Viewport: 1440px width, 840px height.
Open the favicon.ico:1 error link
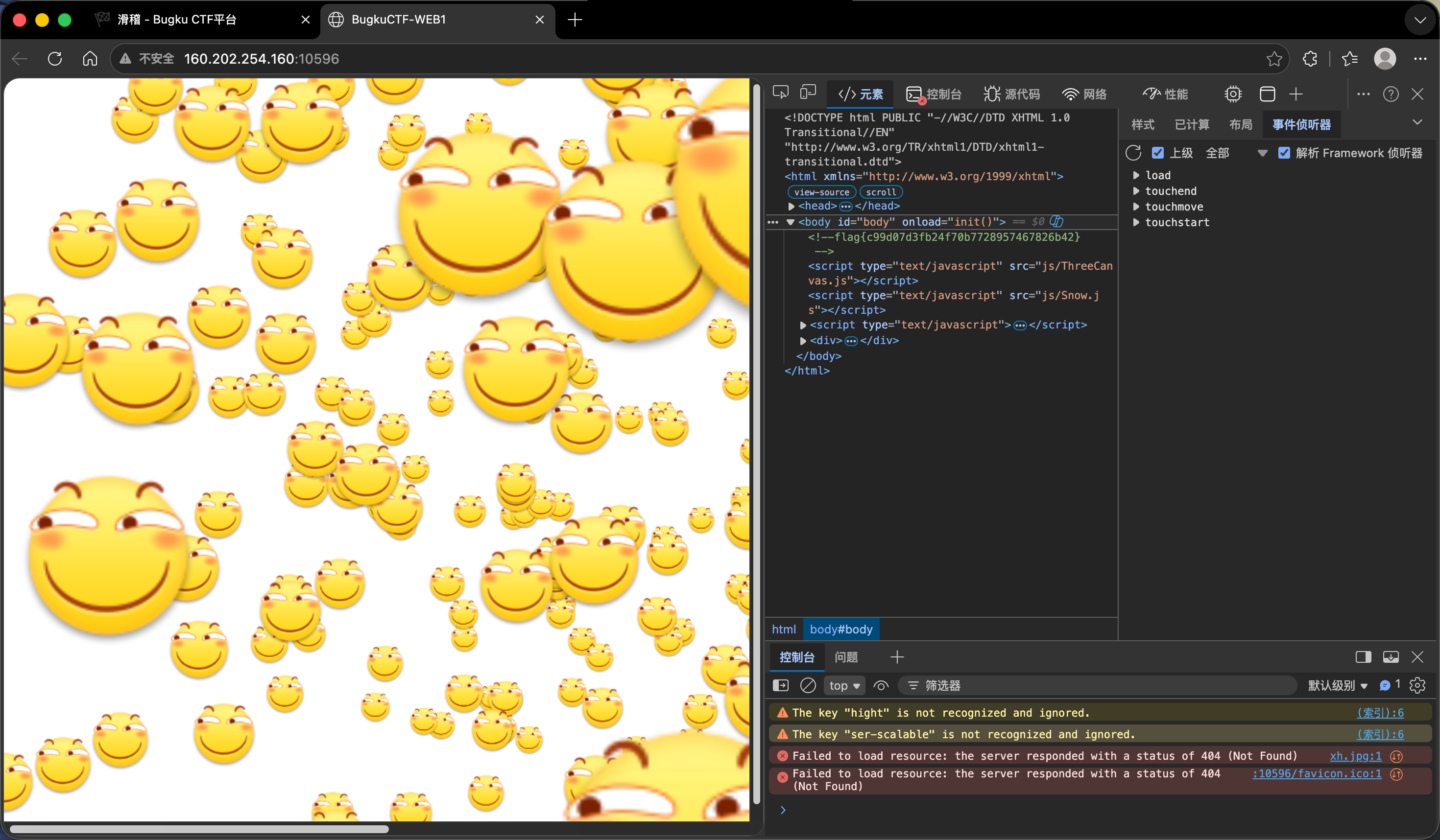[1317, 773]
